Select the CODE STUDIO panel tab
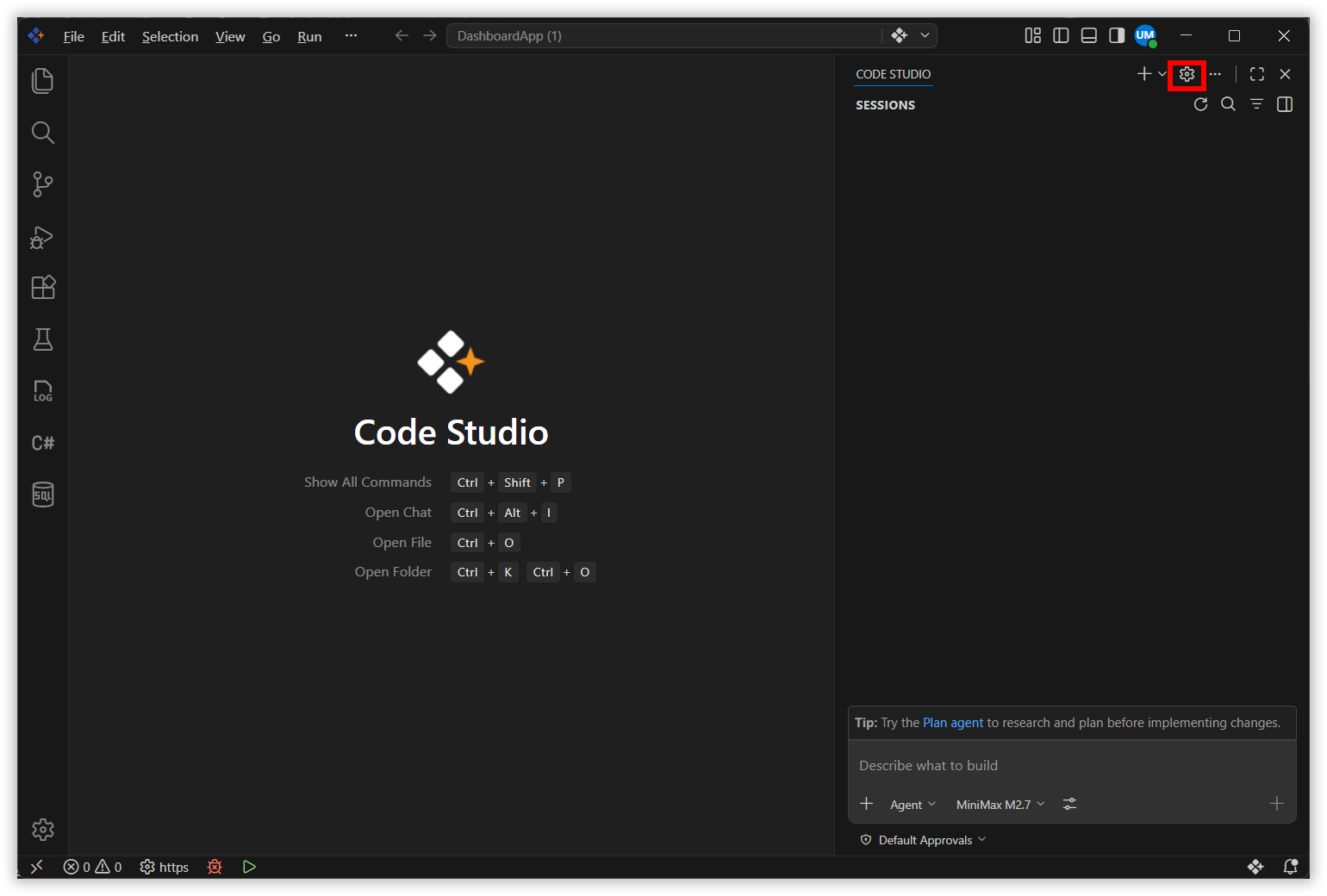This screenshot has width=1327, height=896. click(x=893, y=74)
